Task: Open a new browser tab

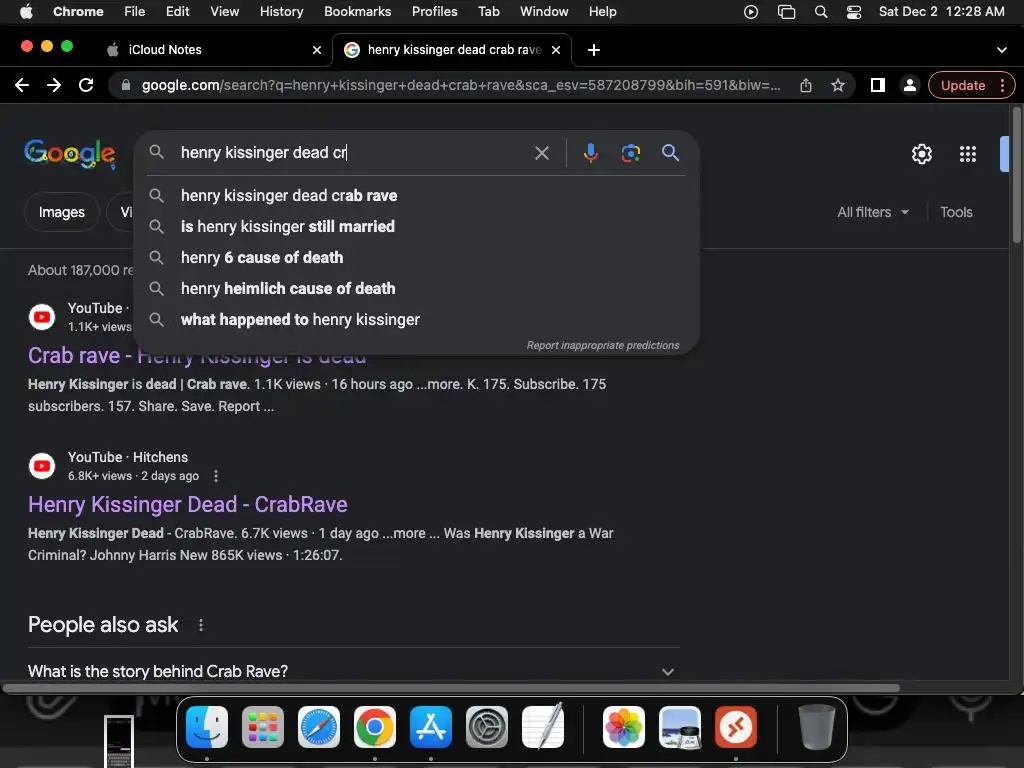Action: point(594,50)
